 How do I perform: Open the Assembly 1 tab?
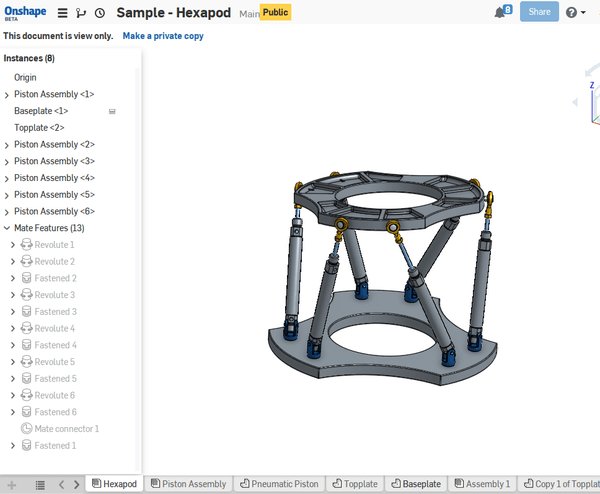[x=482, y=484]
